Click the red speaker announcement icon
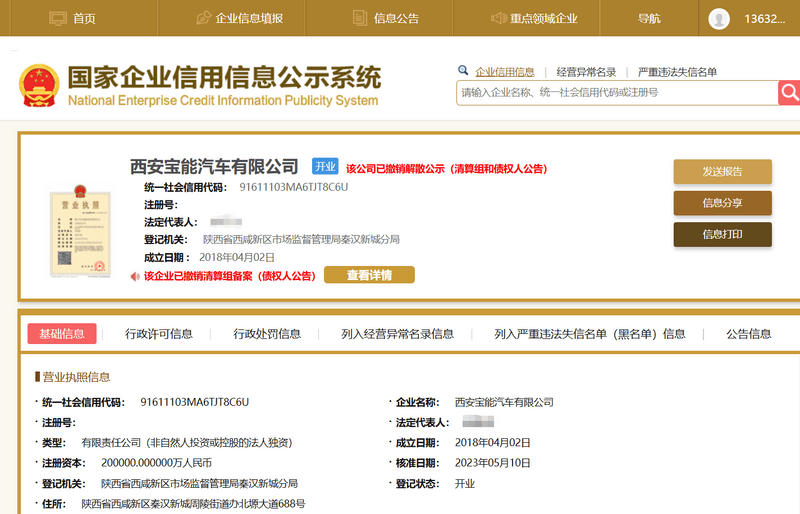The width and height of the screenshot is (800, 514). [x=135, y=275]
